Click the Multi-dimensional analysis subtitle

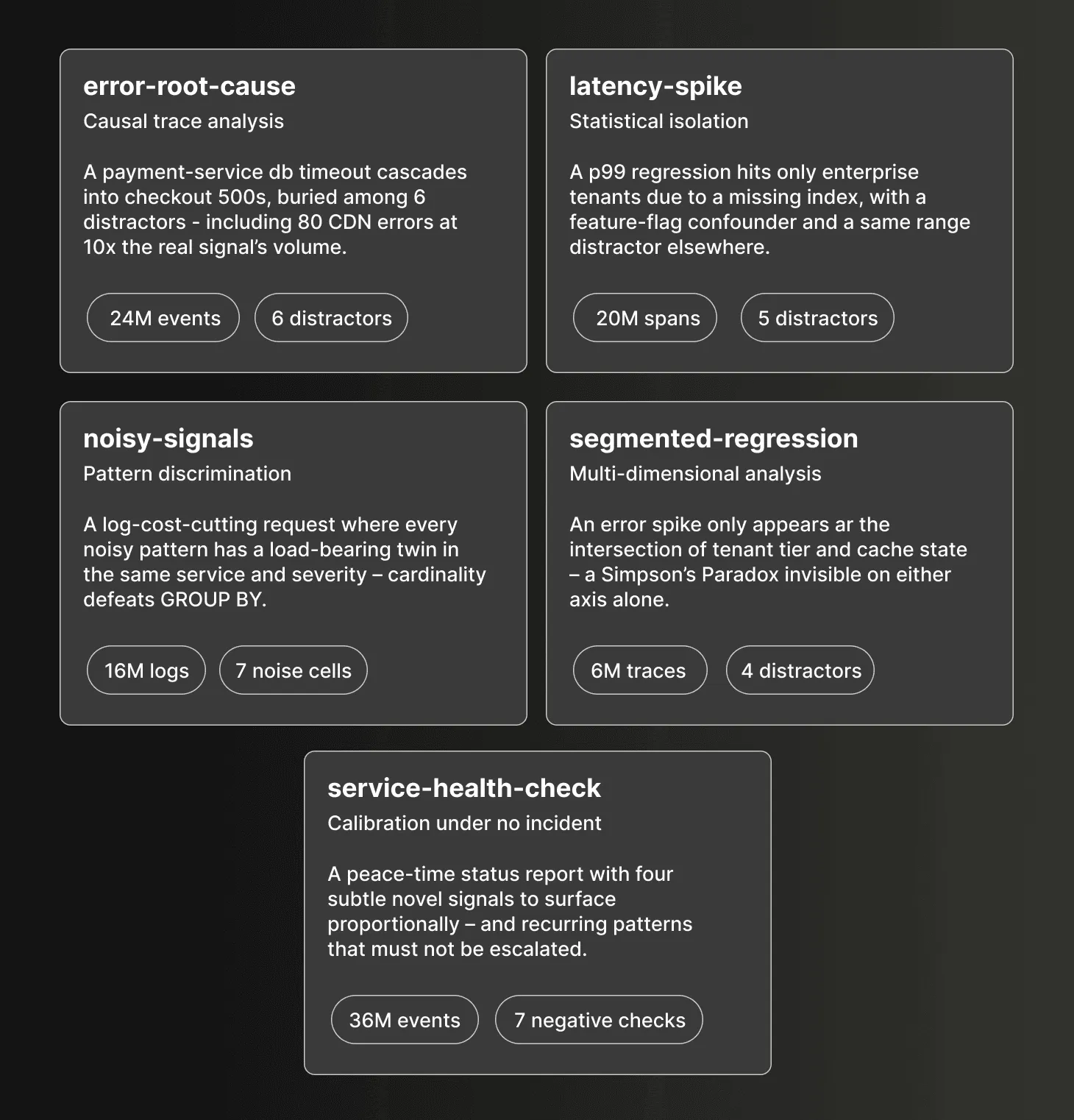pyautogui.click(x=695, y=474)
